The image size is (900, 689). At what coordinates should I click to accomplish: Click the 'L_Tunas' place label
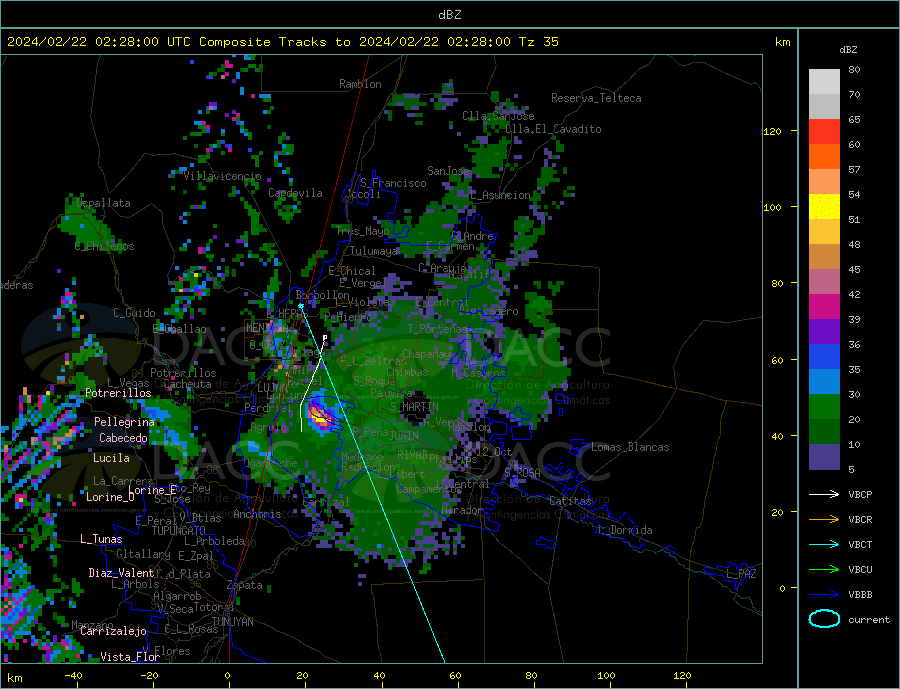(101, 539)
